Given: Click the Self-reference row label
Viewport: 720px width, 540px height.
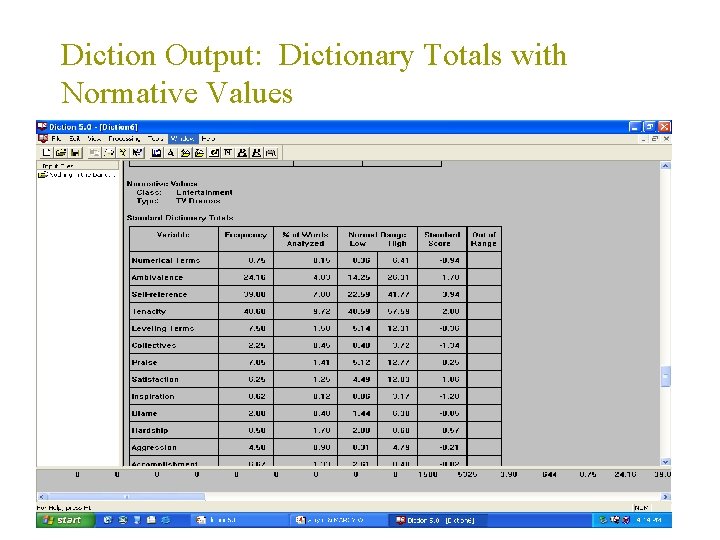Looking at the screenshot, I should coord(159,294).
